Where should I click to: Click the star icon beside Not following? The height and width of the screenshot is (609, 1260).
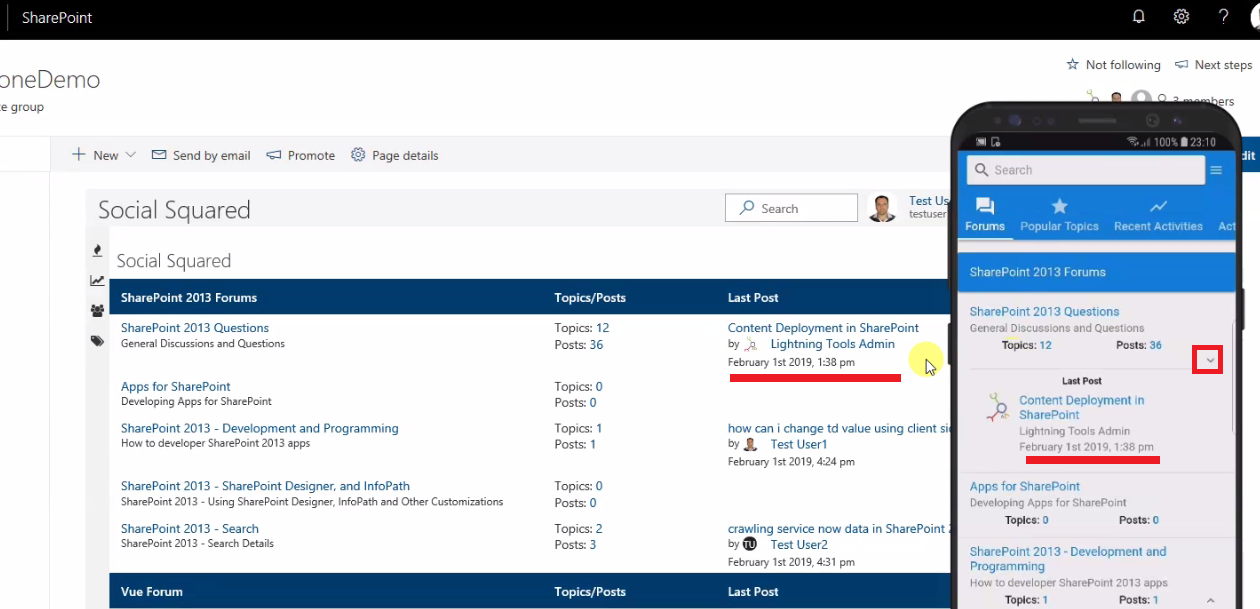(1073, 65)
